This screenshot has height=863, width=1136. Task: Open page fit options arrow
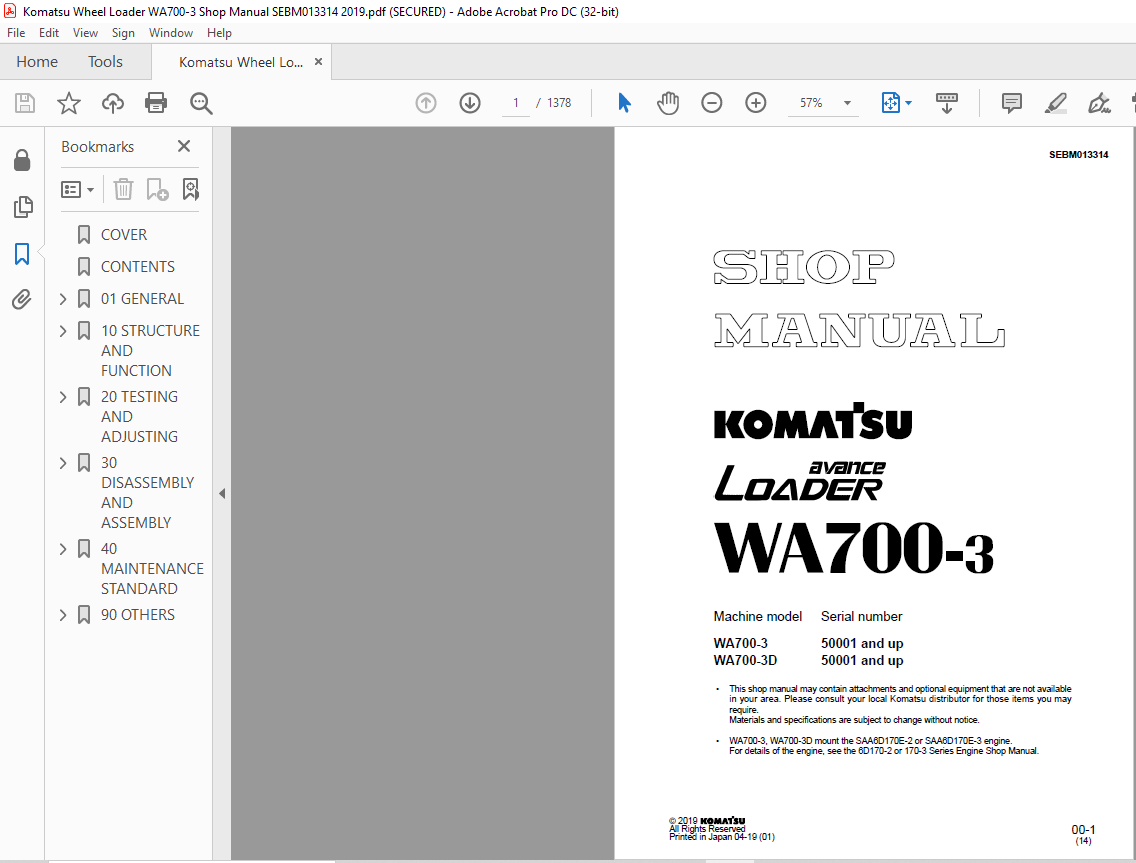(x=909, y=103)
